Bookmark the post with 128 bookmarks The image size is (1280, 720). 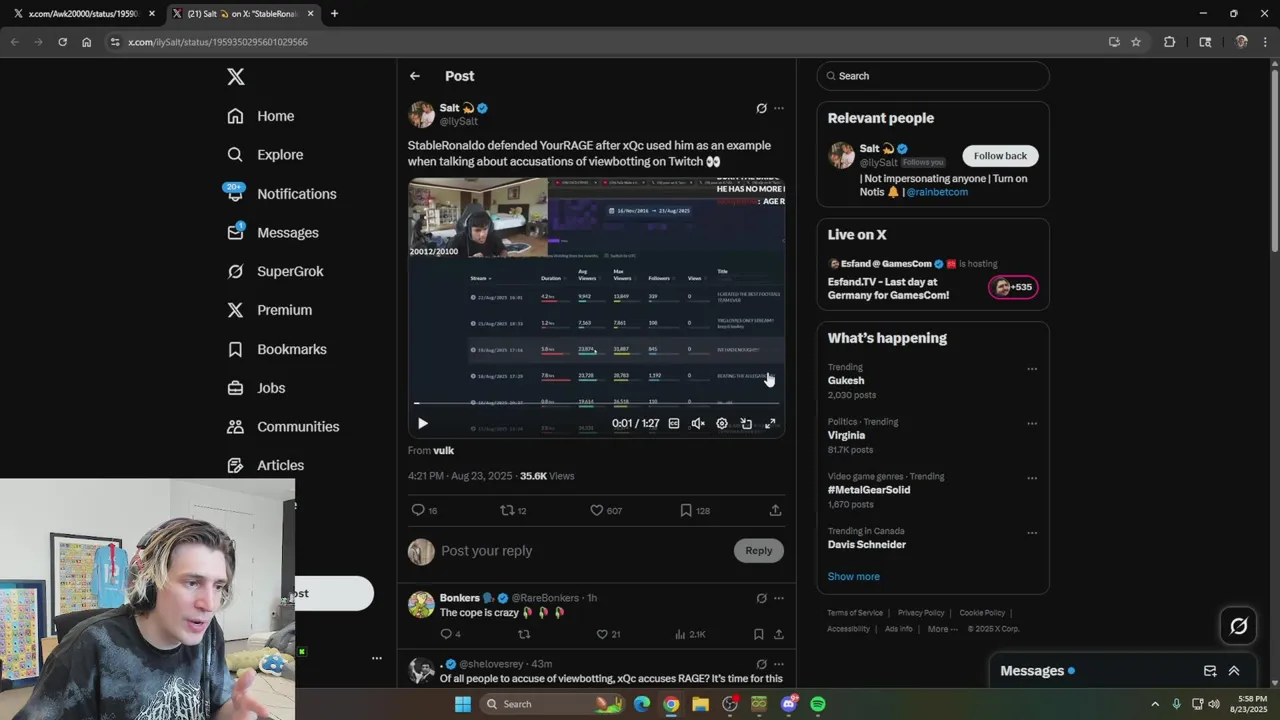tap(694, 510)
